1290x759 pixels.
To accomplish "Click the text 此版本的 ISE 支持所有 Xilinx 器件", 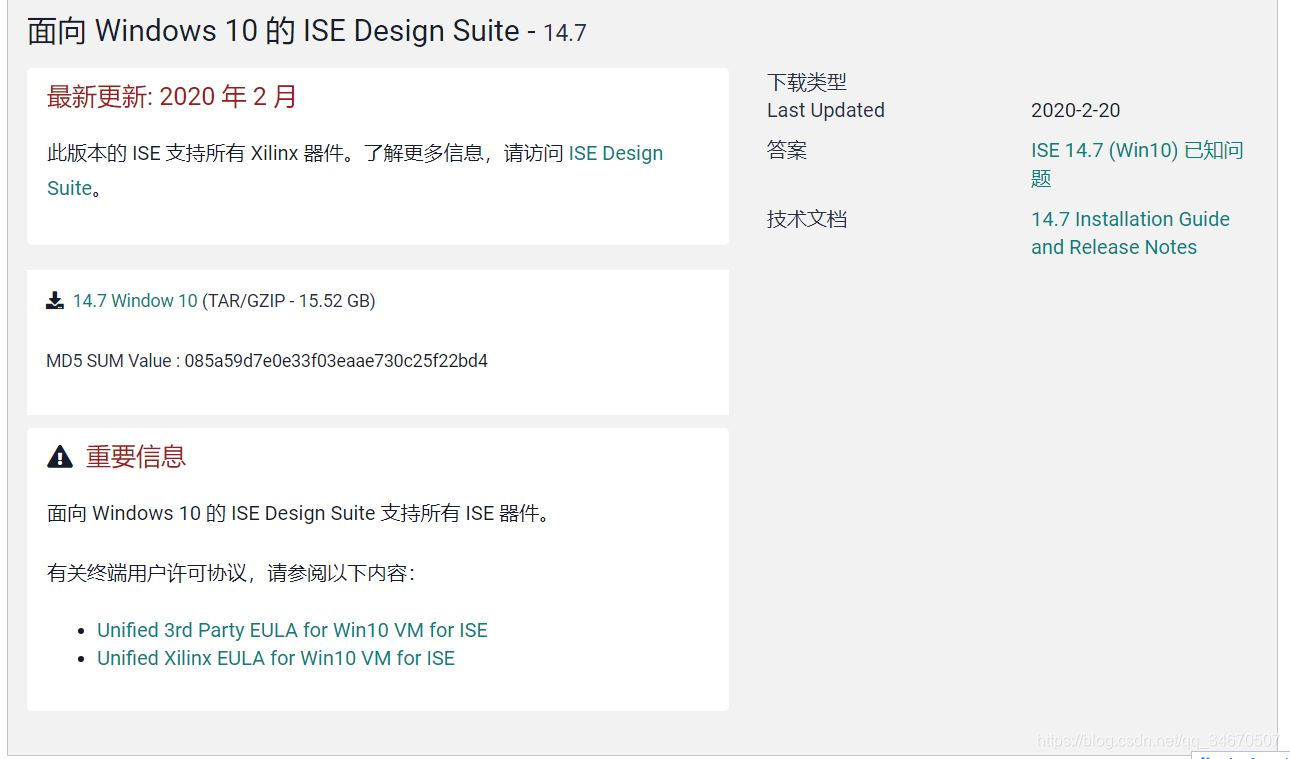I will coord(201,153).
